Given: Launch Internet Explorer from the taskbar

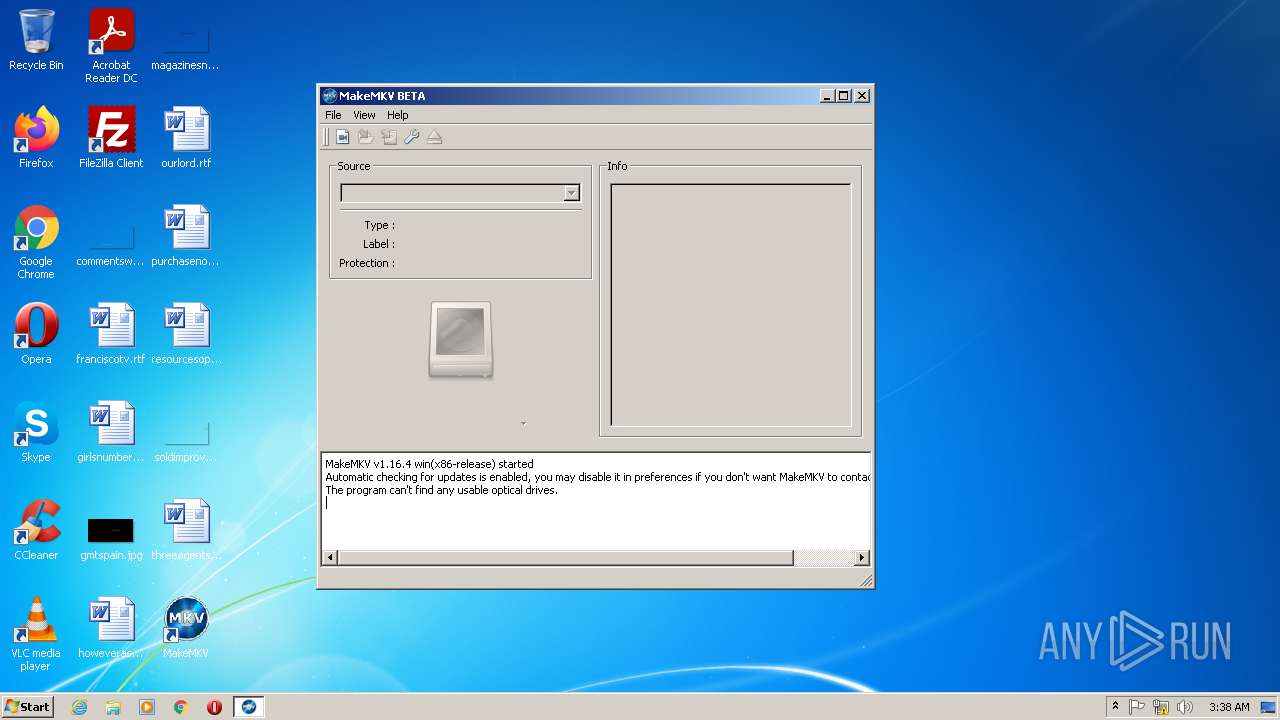Looking at the screenshot, I should 79,707.
